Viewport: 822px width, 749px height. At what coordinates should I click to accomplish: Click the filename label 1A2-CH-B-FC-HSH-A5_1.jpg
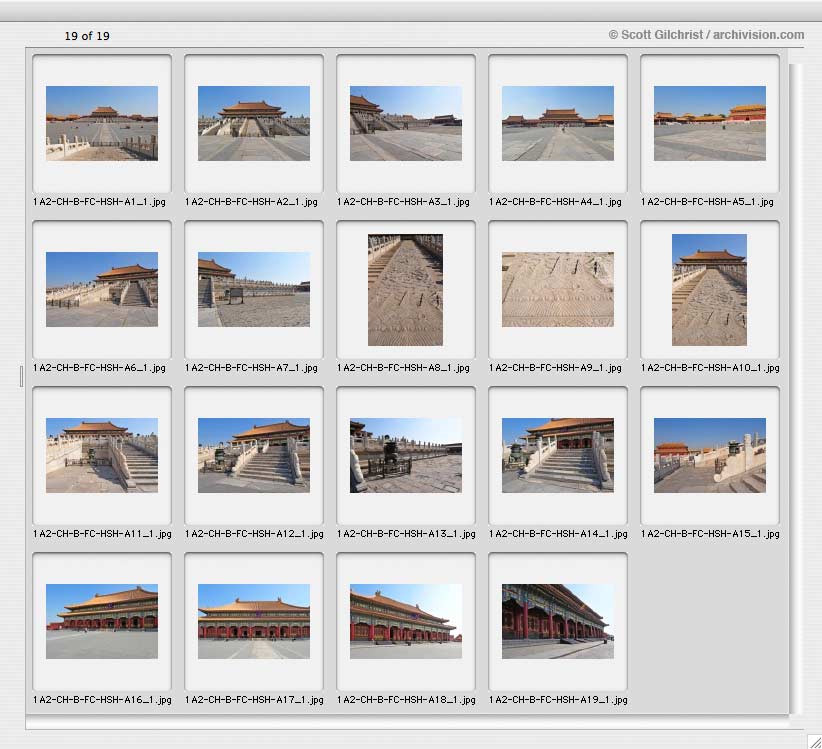[707, 202]
